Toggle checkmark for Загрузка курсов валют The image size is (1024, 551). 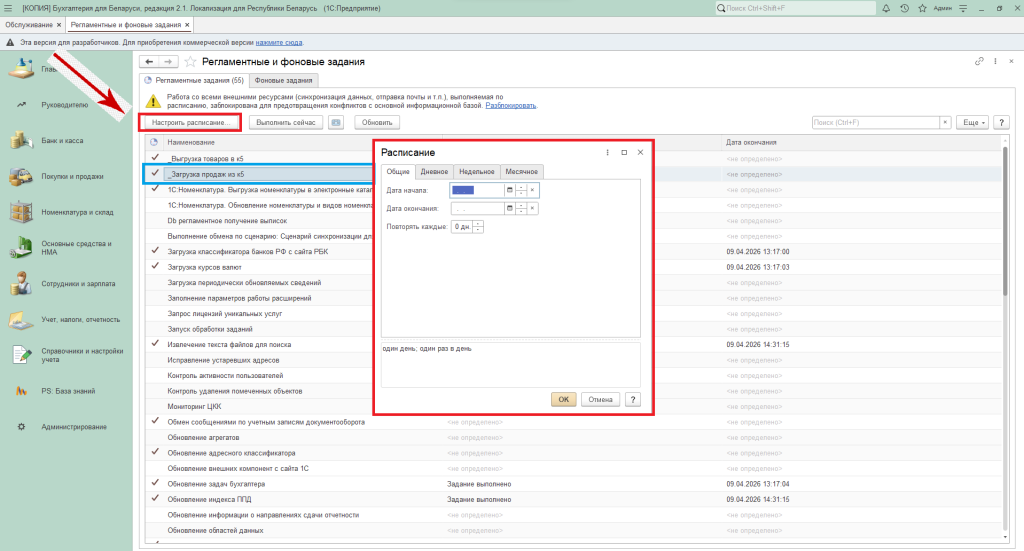click(x=154, y=266)
